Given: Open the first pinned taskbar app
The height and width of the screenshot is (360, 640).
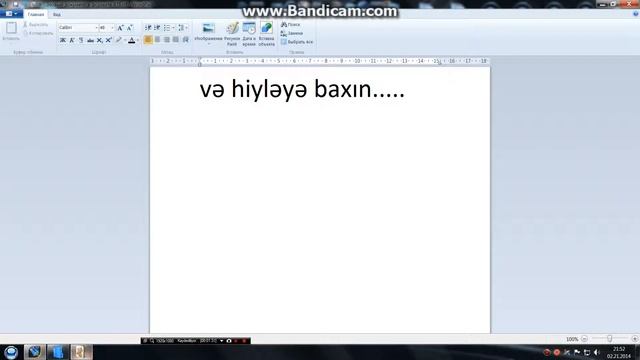Looking at the screenshot, I should pos(34,352).
